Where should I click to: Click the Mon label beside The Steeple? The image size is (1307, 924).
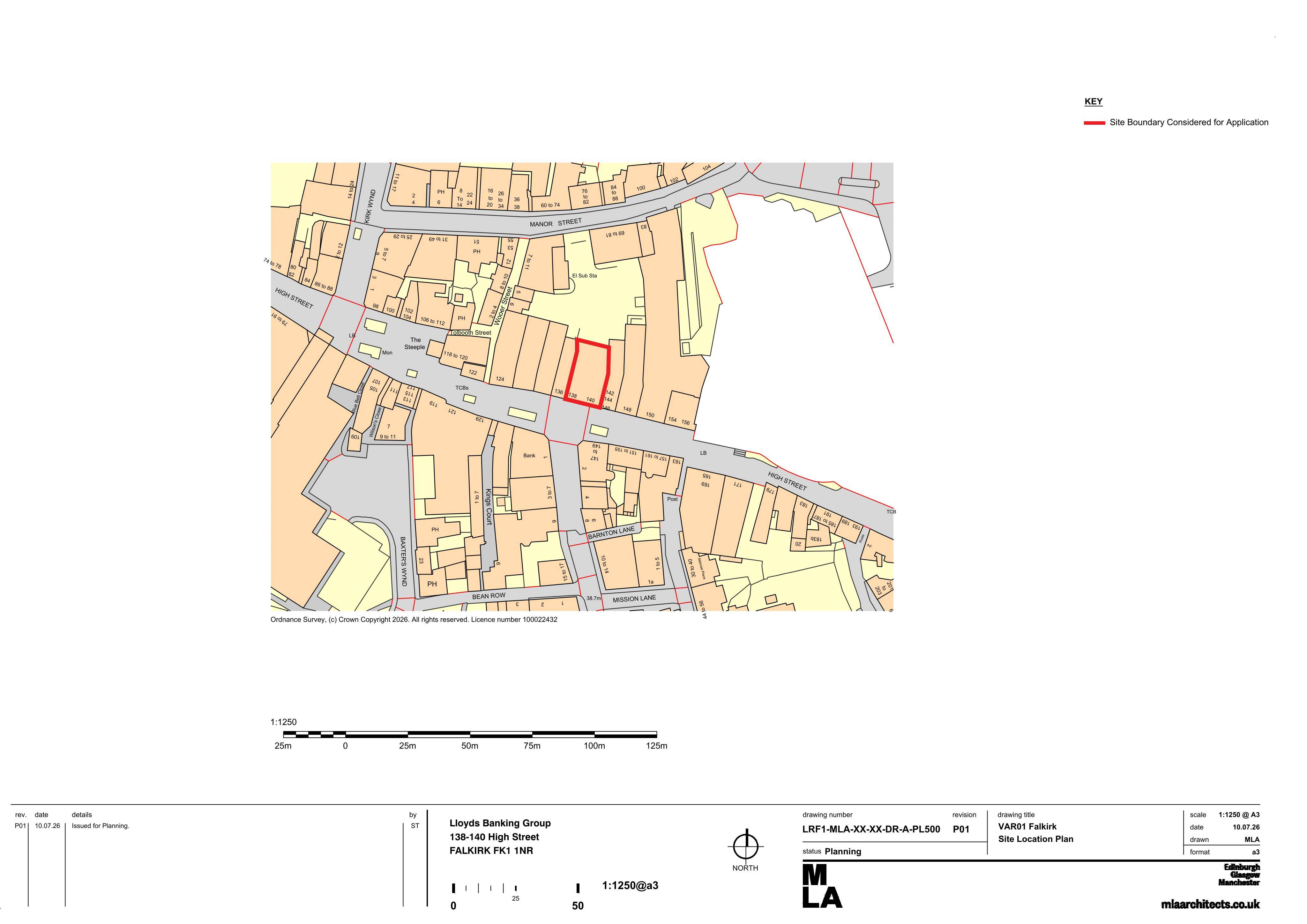(x=387, y=353)
